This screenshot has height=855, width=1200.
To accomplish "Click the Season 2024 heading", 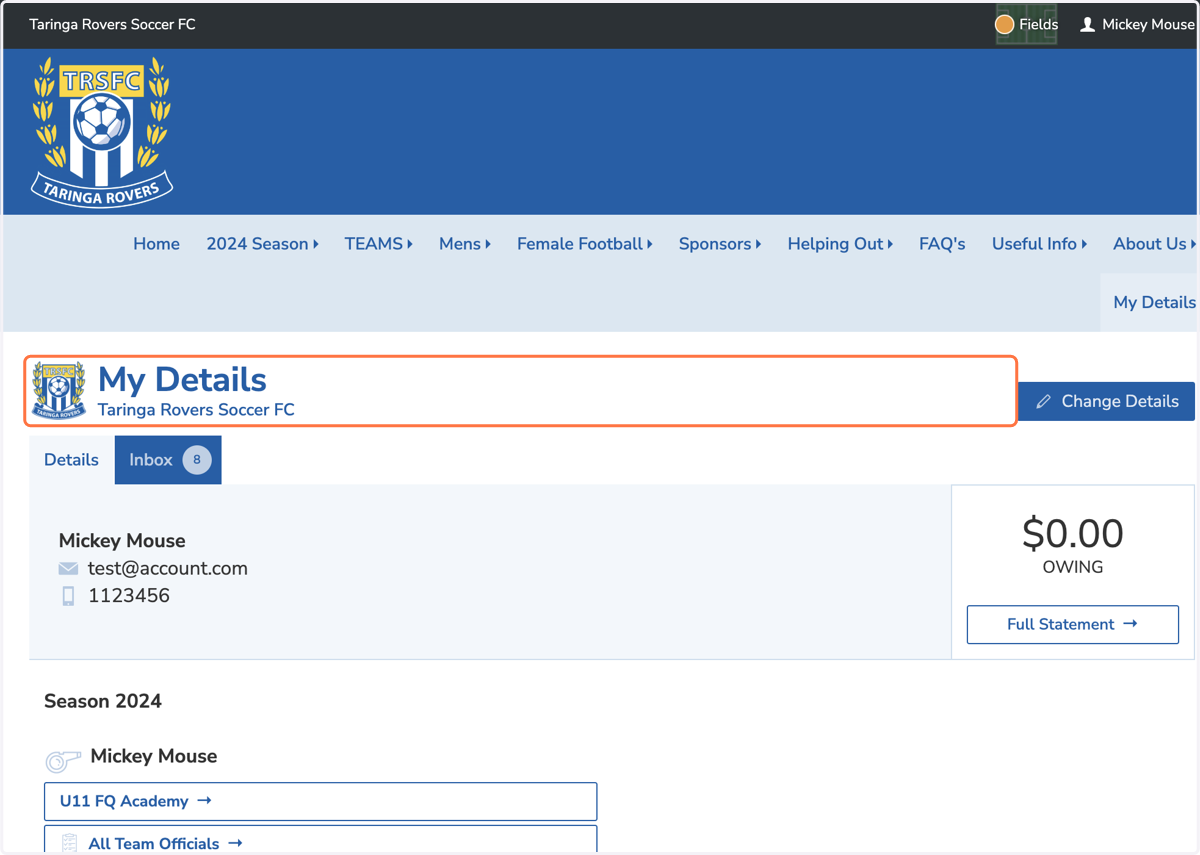I will click(103, 701).
